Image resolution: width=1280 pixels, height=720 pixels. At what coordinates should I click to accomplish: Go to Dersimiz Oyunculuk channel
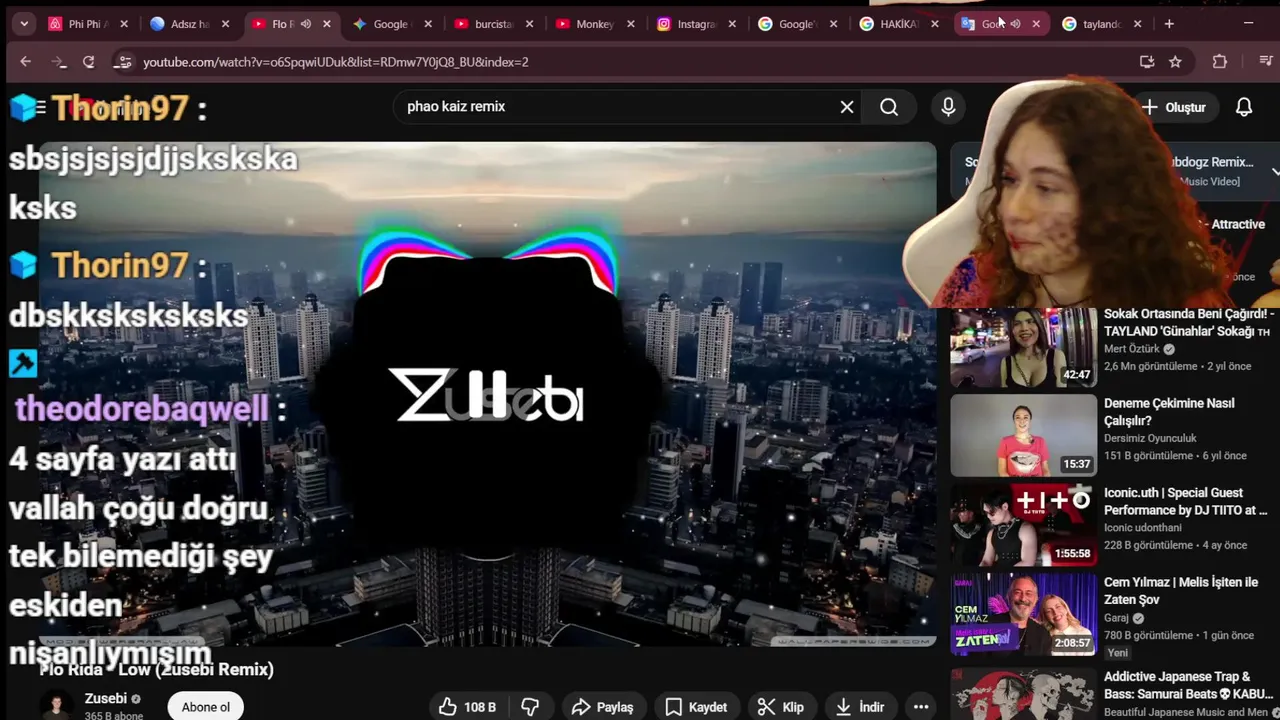[x=1150, y=438]
